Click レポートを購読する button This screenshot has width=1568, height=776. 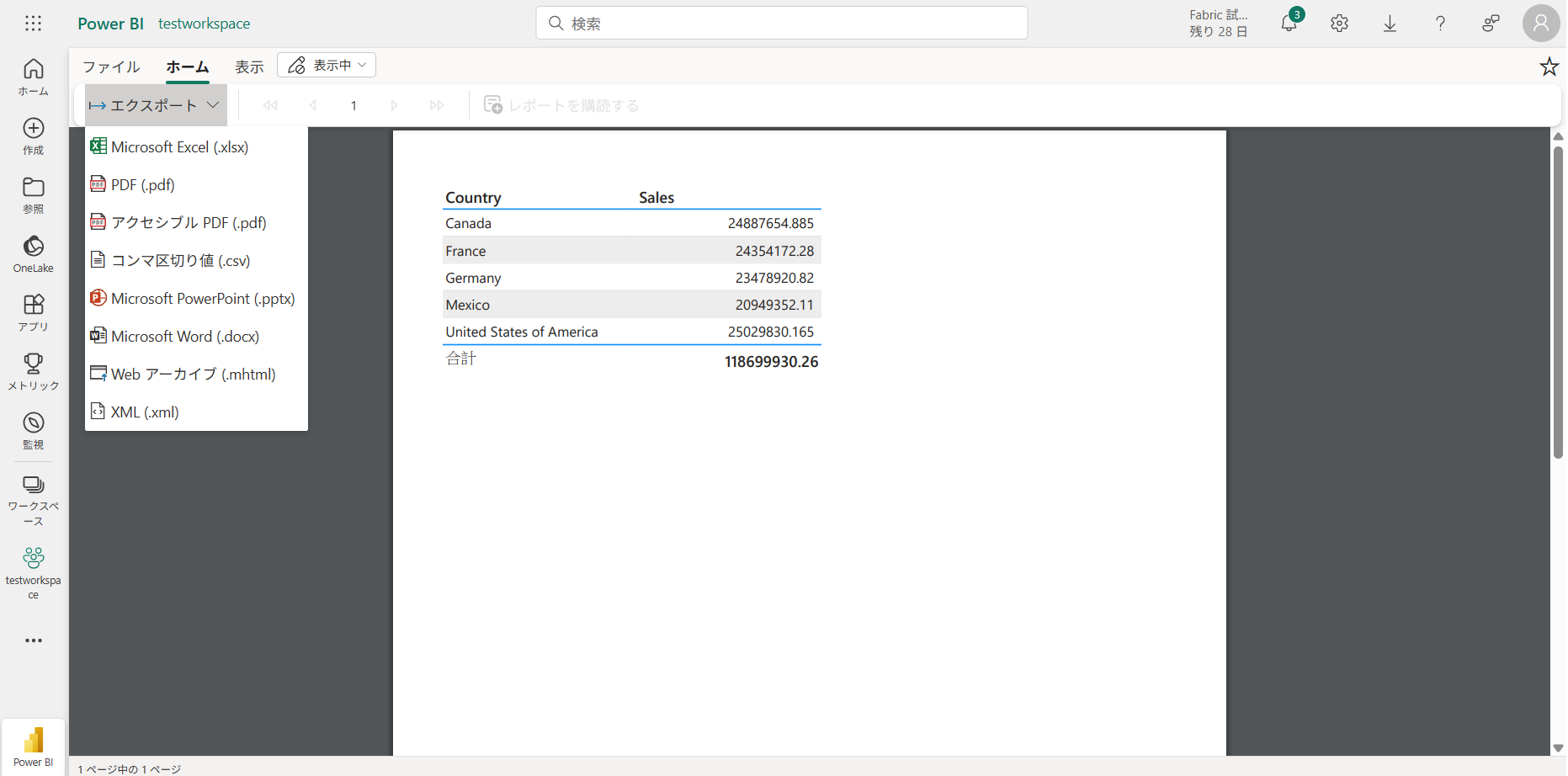[x=561, y=105]
